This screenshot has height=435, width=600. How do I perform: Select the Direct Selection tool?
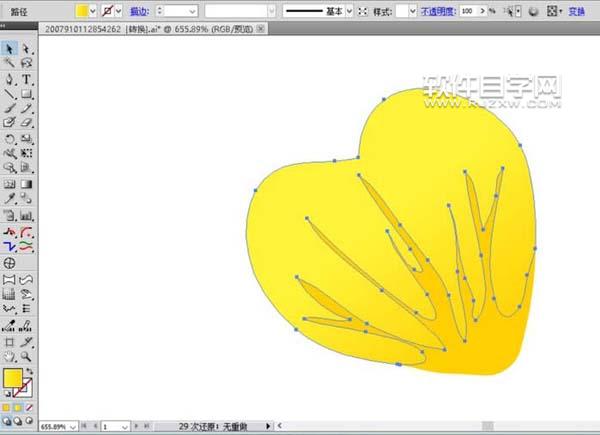click(25, 48)
